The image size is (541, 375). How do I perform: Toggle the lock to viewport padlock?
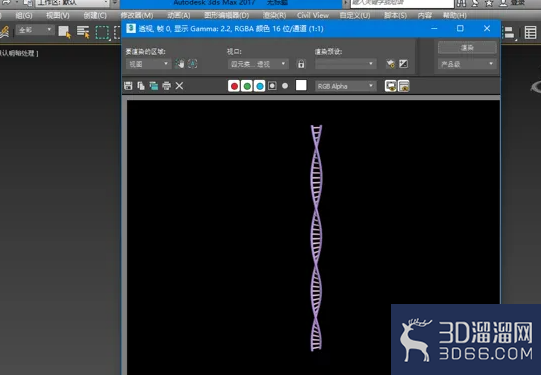click(301, 64)
